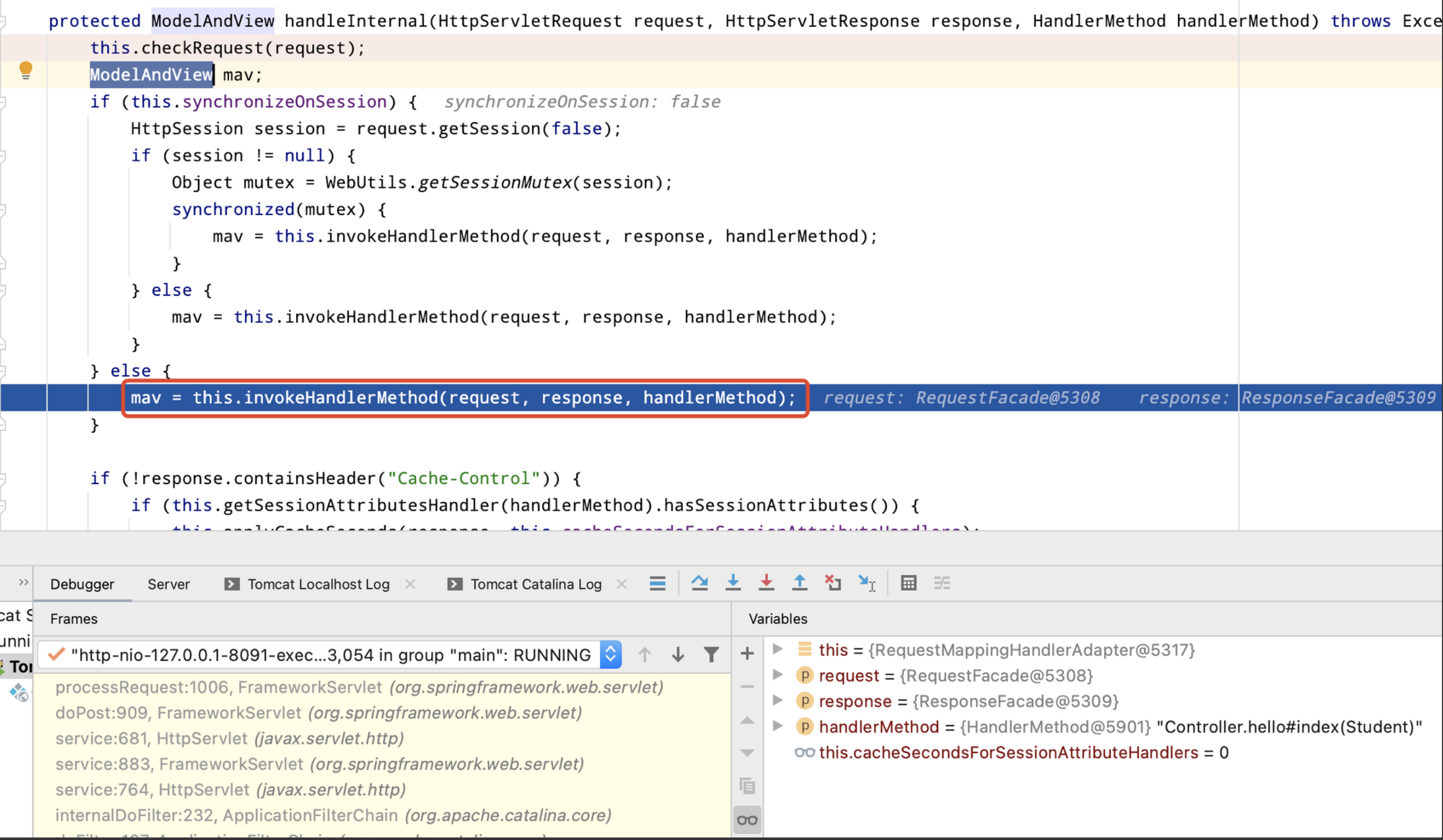Select the doPost:909 FrameworkServlet frame
Image resolution: width=1443 pixels, height=840 pixels.
point(382,713)
